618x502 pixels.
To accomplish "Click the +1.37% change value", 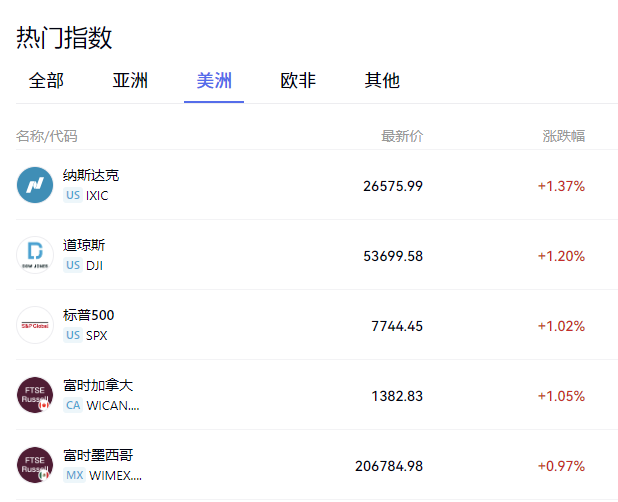I will tap(561, 186).
